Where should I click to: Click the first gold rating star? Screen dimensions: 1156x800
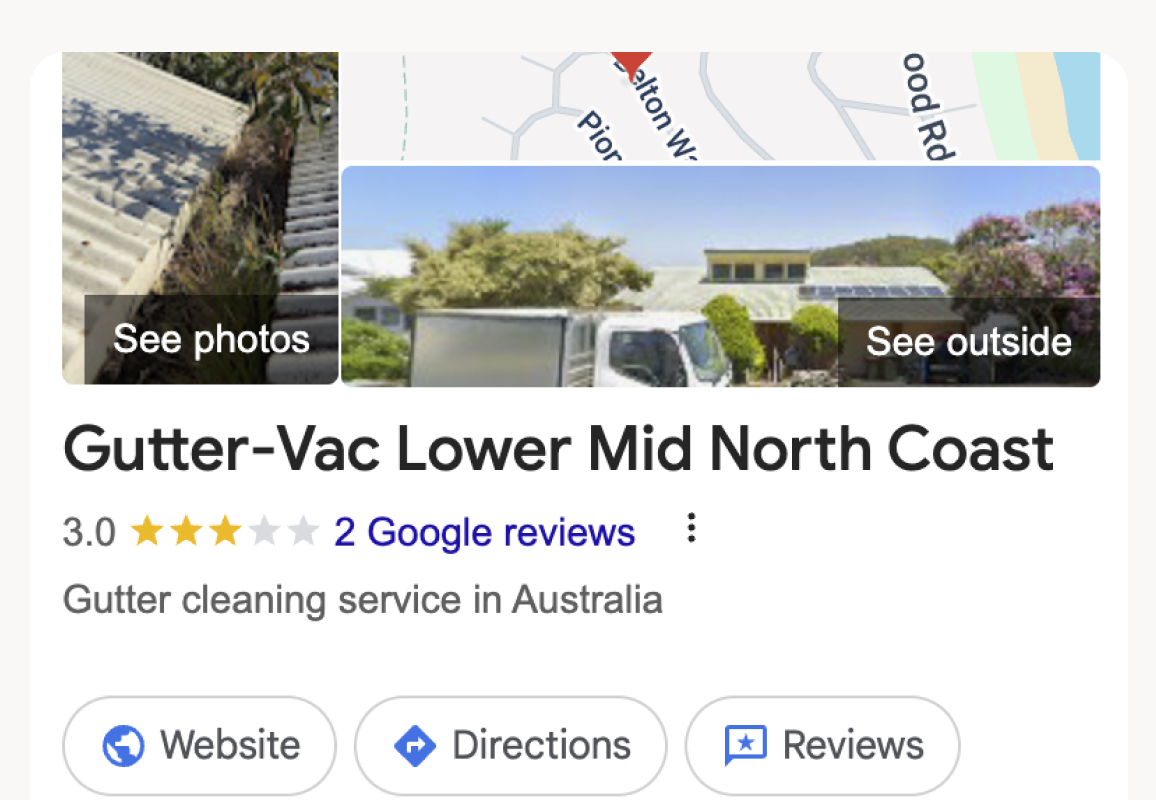tap(147, 532)
